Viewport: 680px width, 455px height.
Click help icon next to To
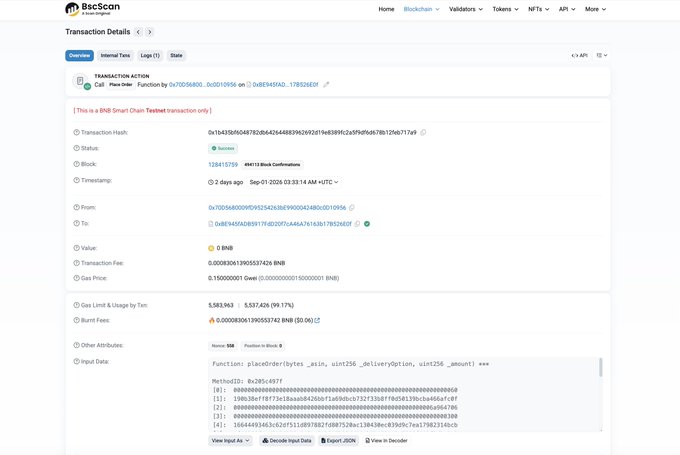(76, 223)
